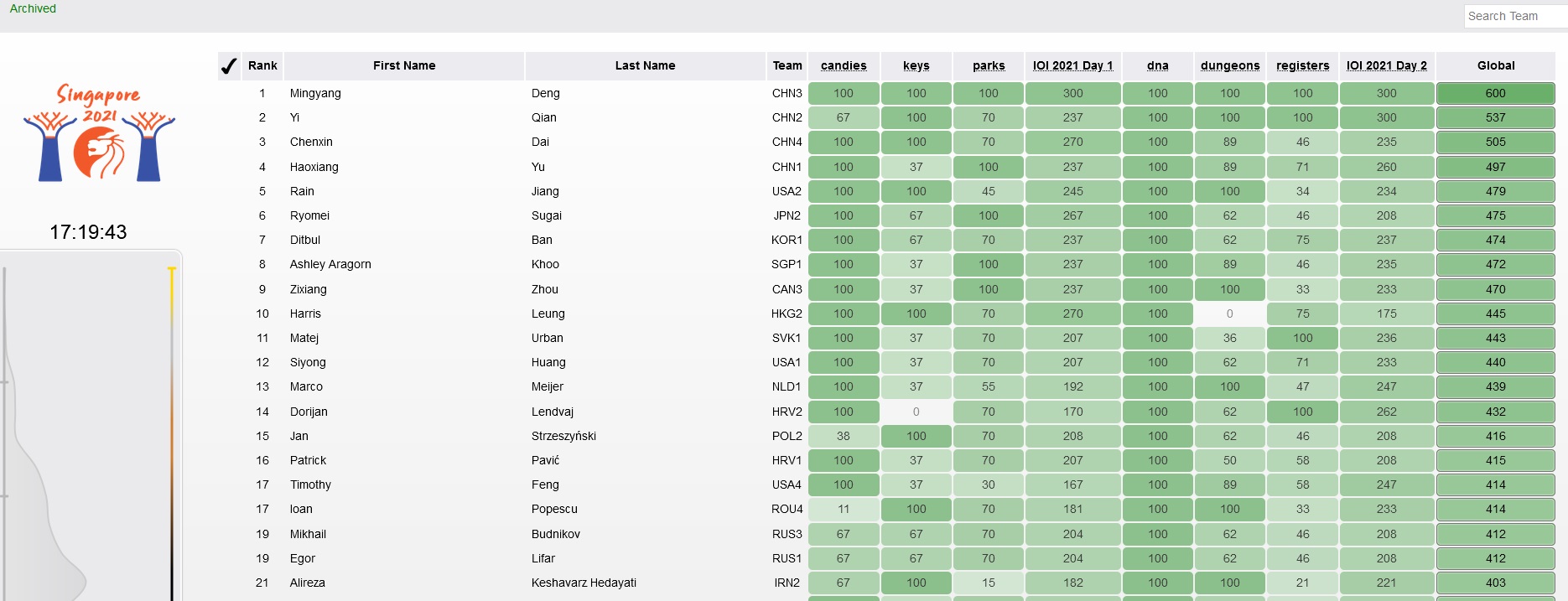Toggle selection for Rain Jiang's row
The width and height of the screenshot is (1568, 601).
pyautogui.click(x=228, y=191)
